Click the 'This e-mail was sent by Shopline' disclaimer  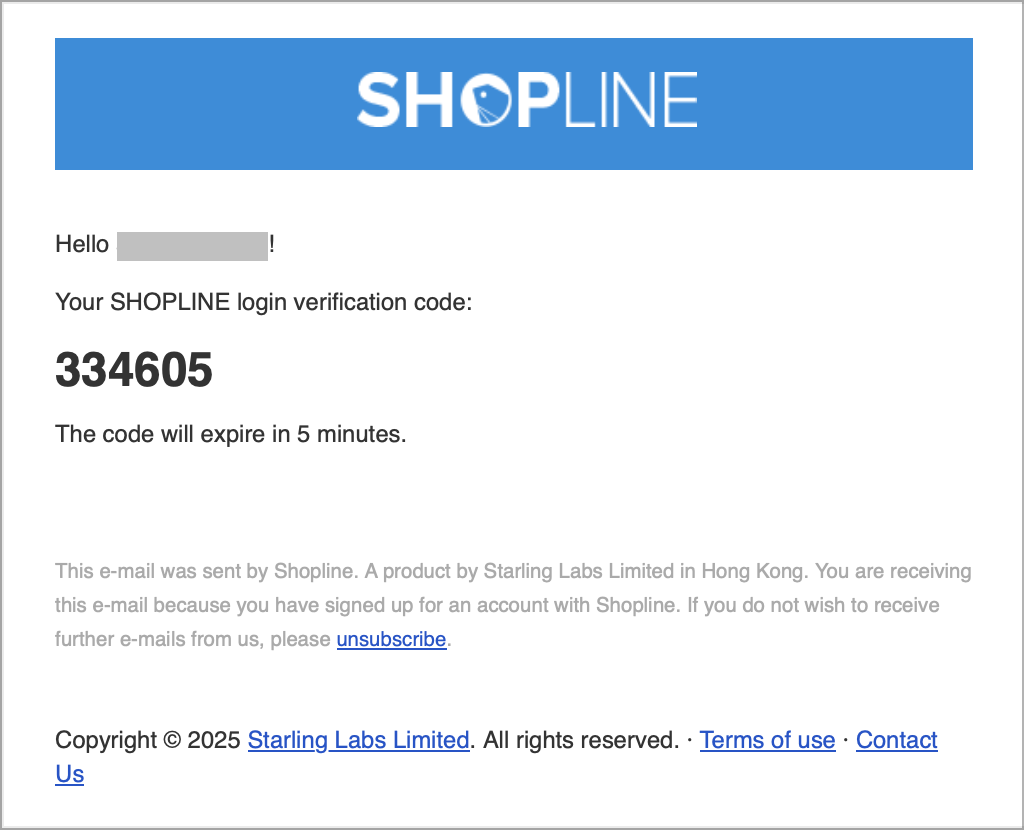click(206, 571)
